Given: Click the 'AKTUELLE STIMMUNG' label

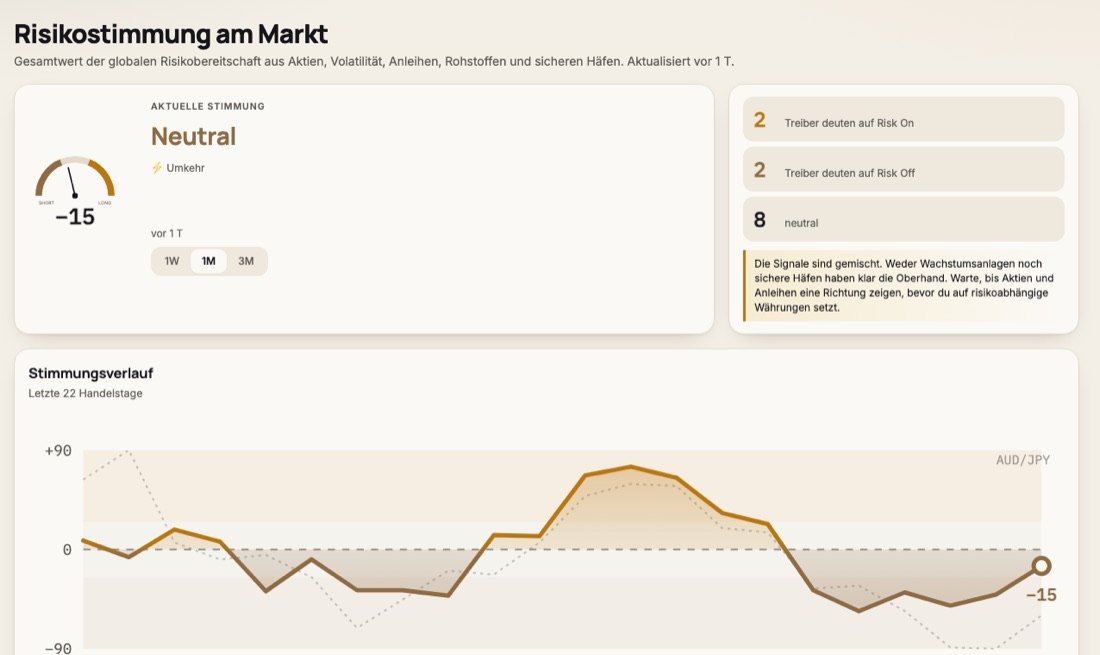Looking at the screenshot, I should pos(208,107).
